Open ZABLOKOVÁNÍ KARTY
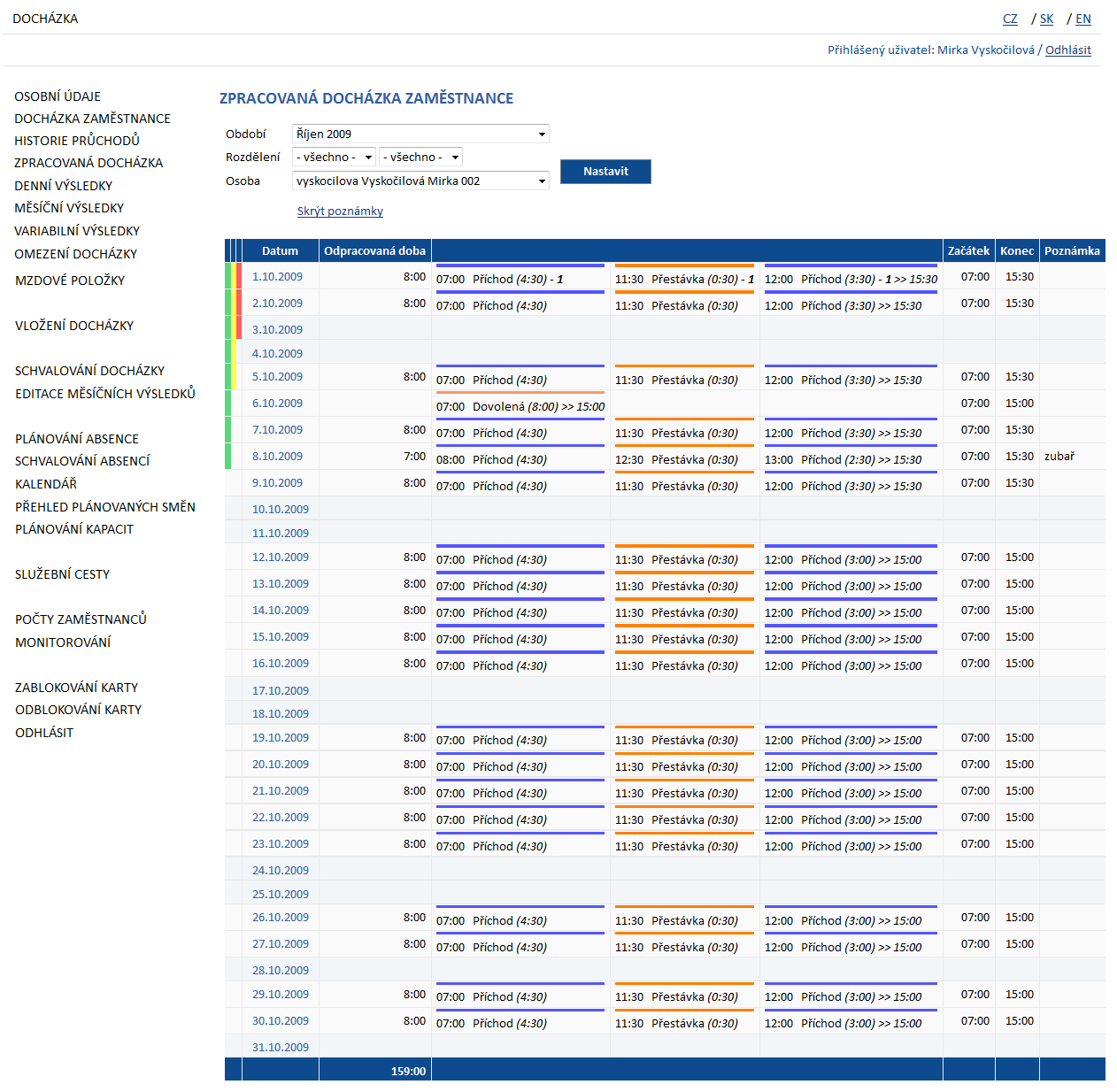Screen dimensions: 1117x1092 (x=76, y=688)
